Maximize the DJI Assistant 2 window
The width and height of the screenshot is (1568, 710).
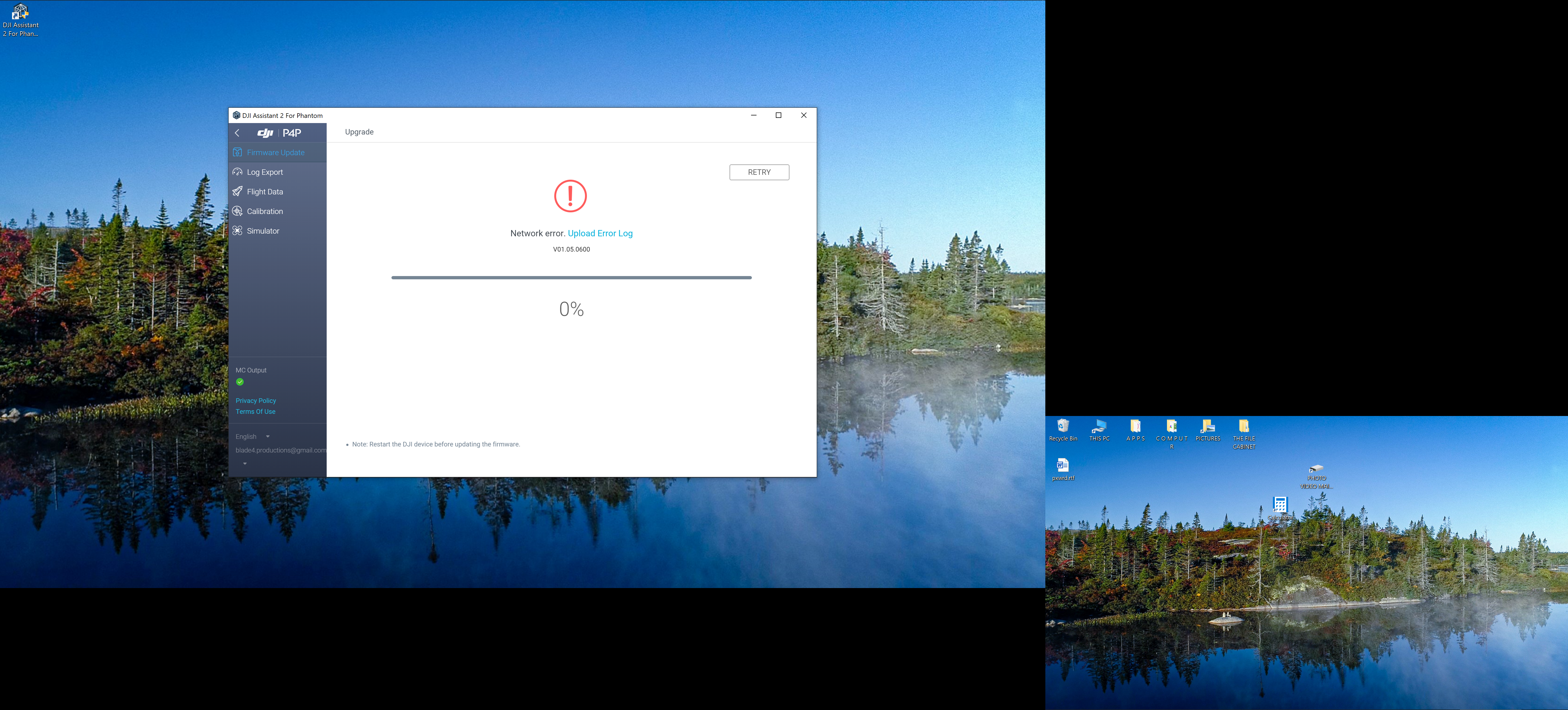(x=779, y=115)
